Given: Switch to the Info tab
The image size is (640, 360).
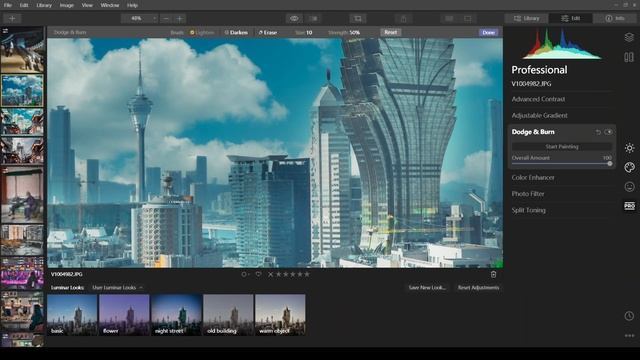Looking at the screenshot, I should [x=615, y=18].
